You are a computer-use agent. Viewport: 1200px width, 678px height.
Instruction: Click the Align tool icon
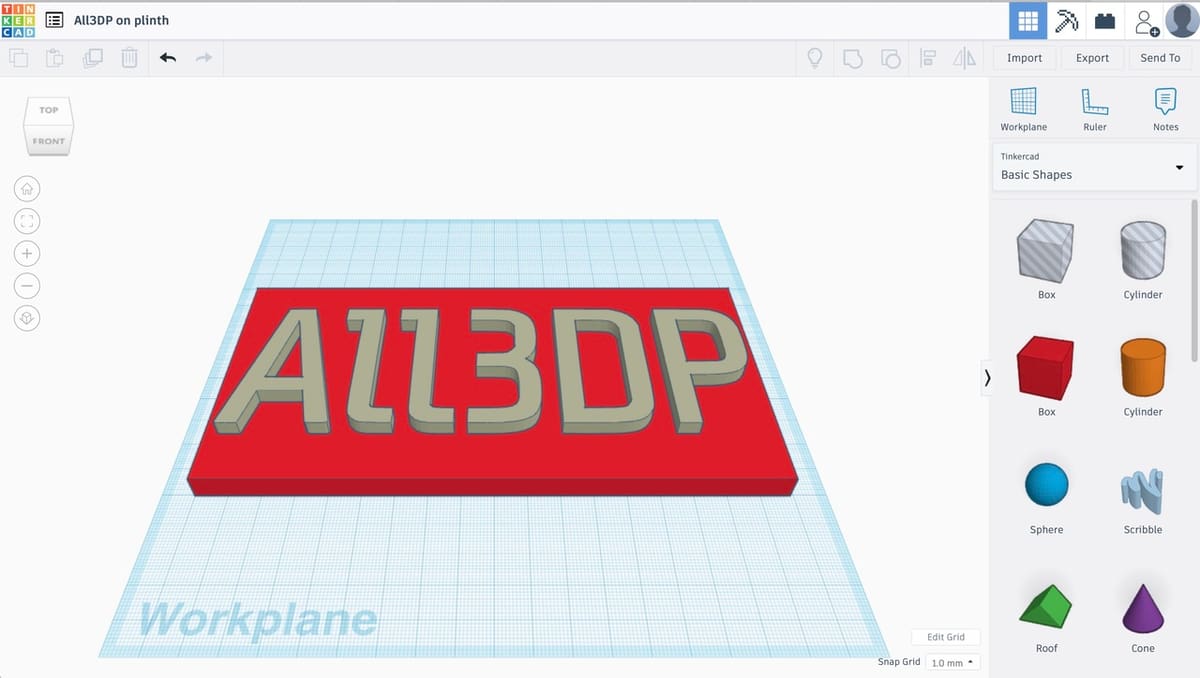(927, 58)
